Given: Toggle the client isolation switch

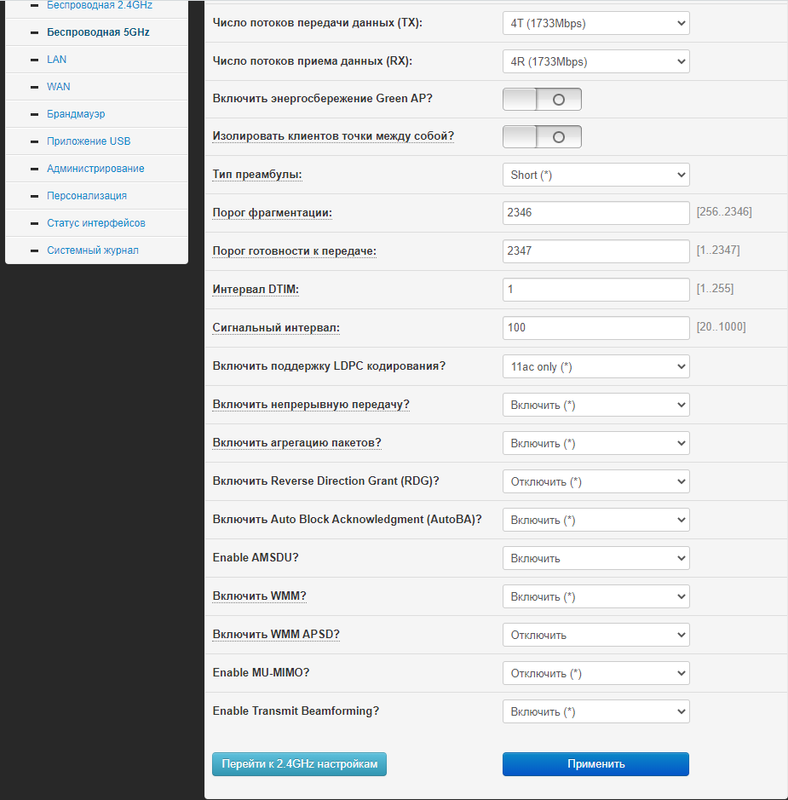Looking at the screenshot, I should coord(542,137).
